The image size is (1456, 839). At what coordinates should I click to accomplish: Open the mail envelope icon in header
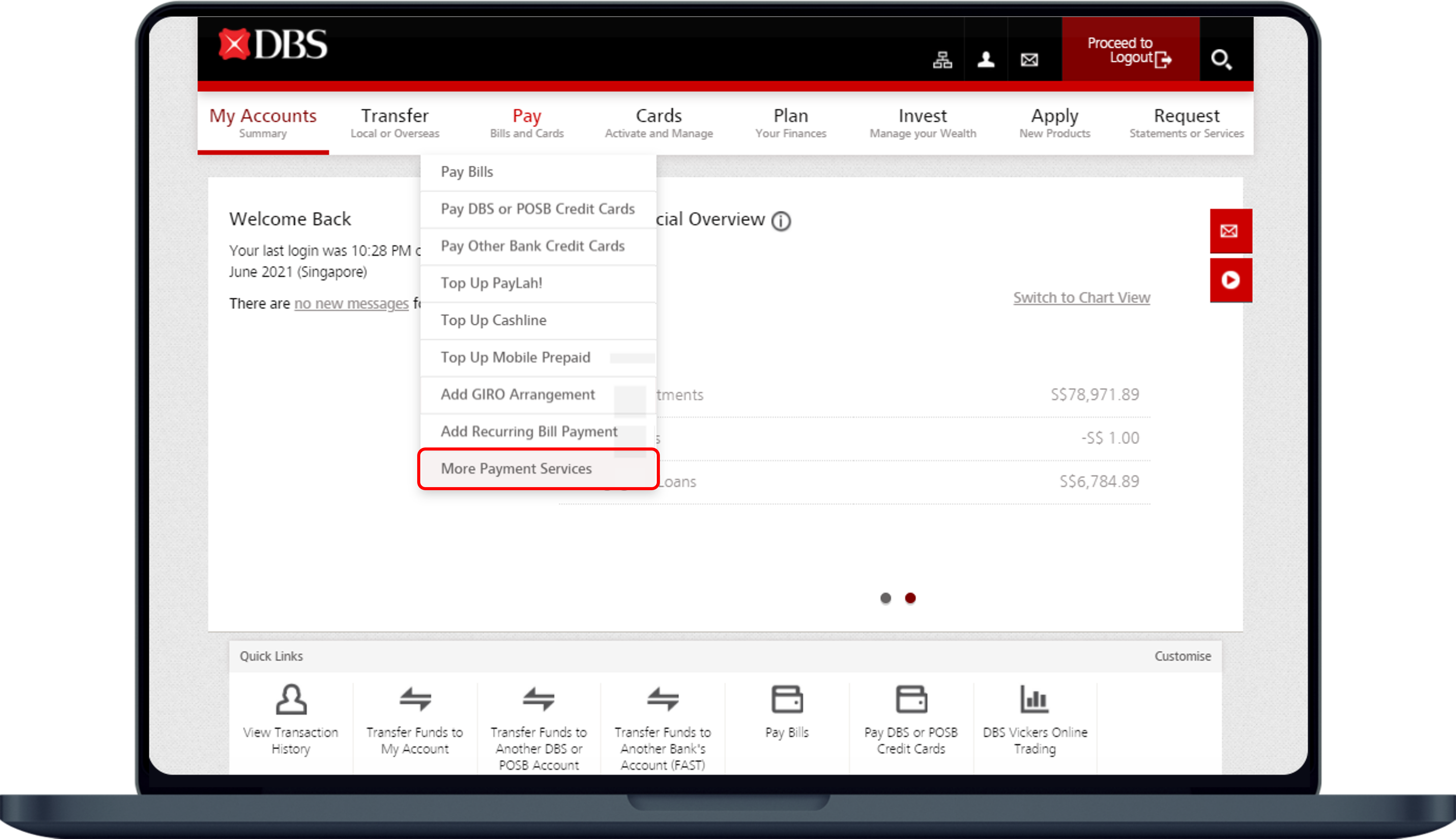point(1029,59)
